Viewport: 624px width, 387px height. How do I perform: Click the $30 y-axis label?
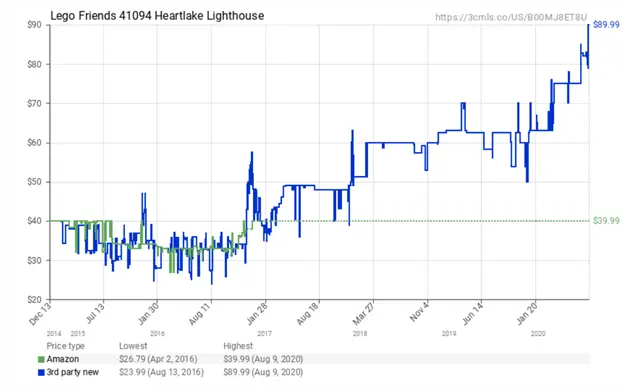point(34,260)
